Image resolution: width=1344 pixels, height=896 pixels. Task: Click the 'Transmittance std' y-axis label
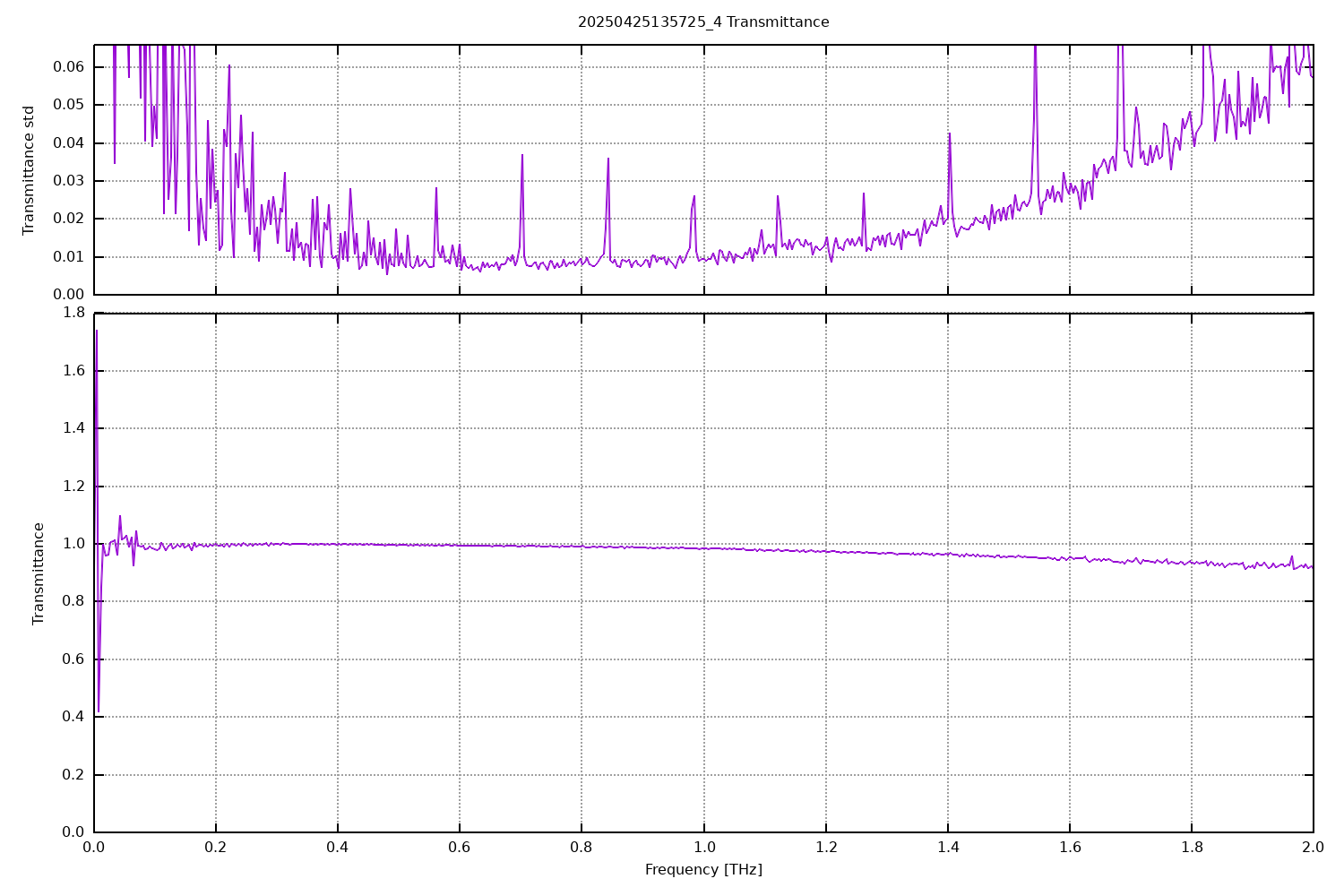coord(29,170)
